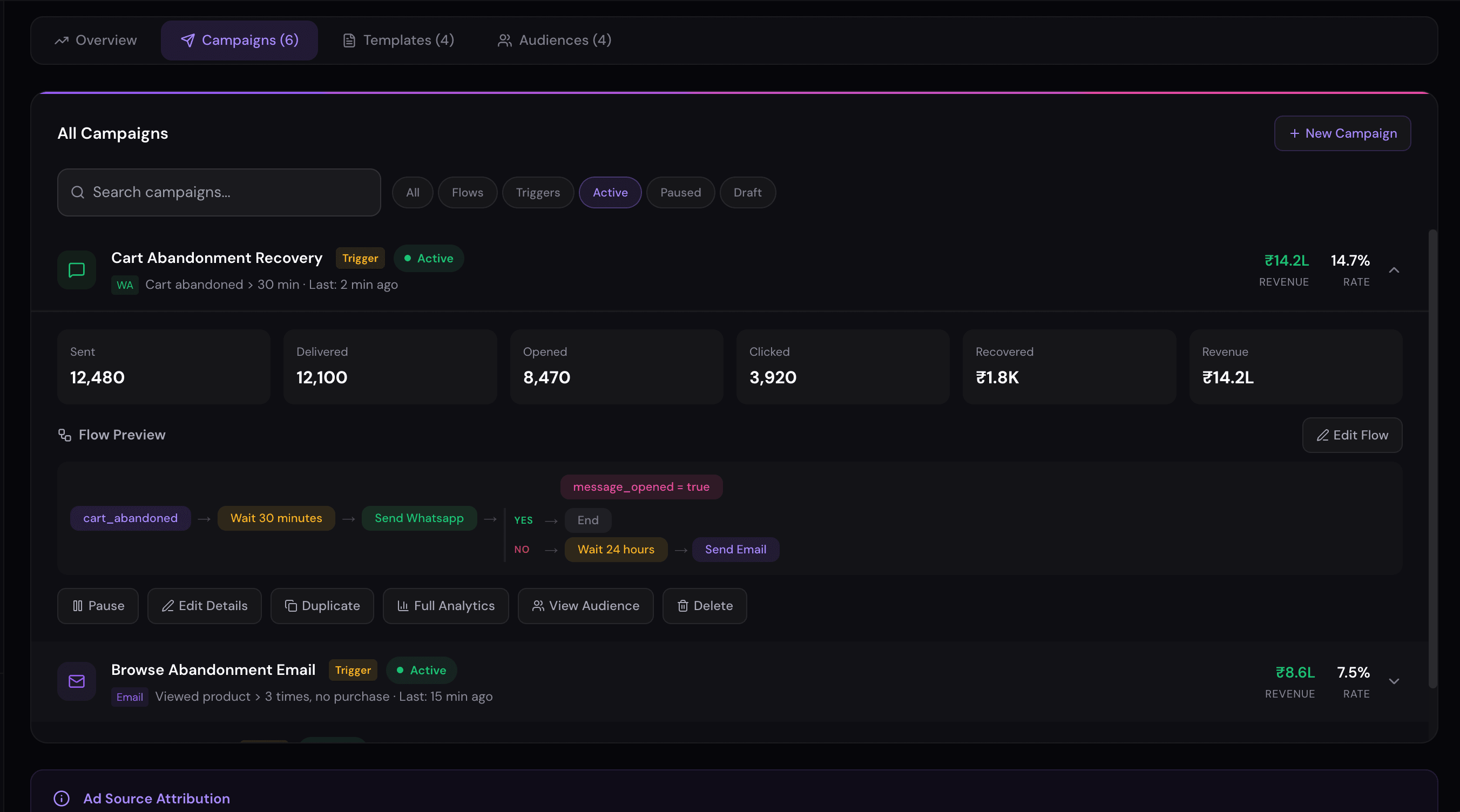Click the Templates document icon
1460x812 pixels.
click(x=349, y=41)
